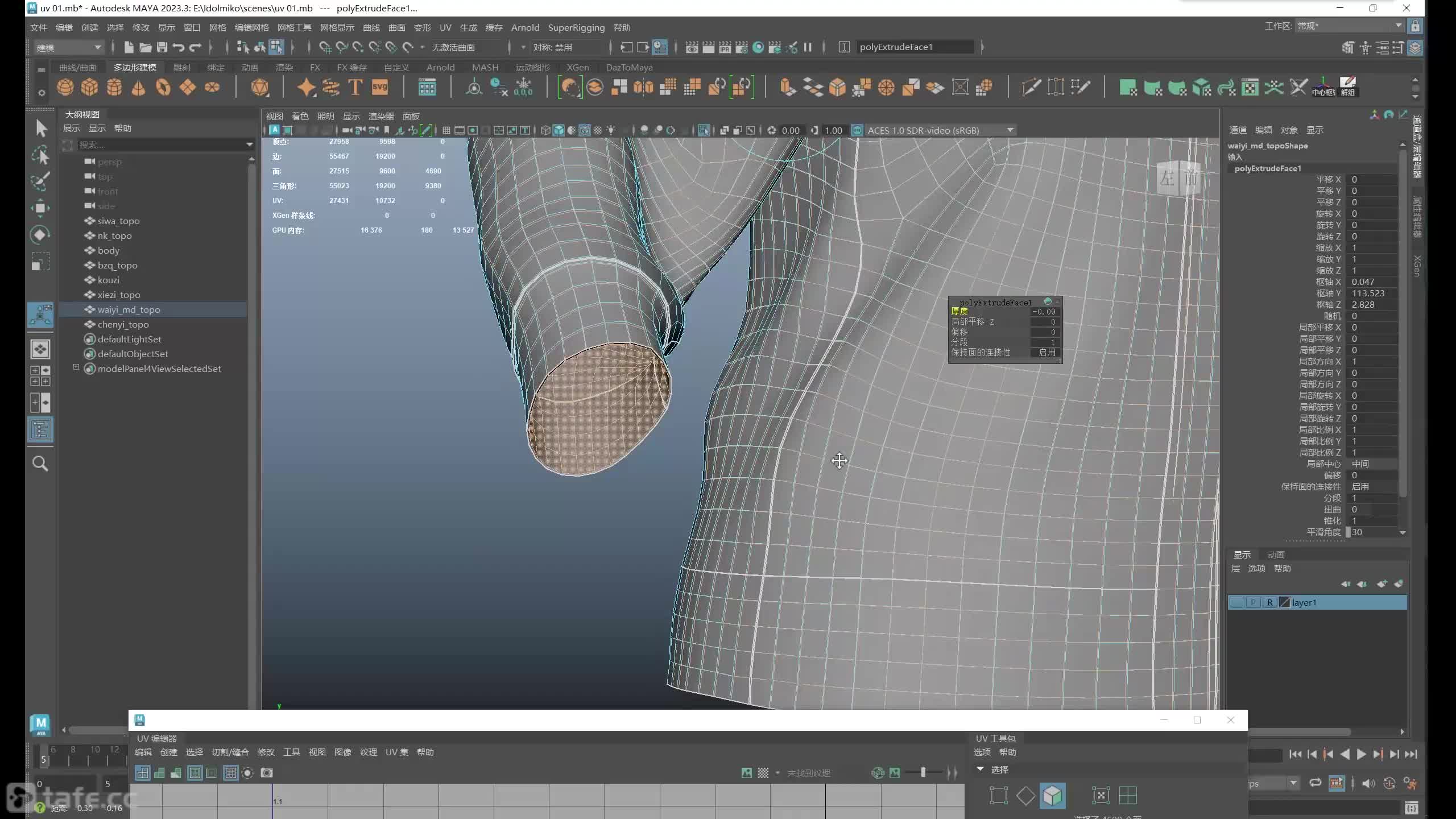Switch to the 多边形建模 shelf tab
The image size is (1456, 819).
coord(135,67)
